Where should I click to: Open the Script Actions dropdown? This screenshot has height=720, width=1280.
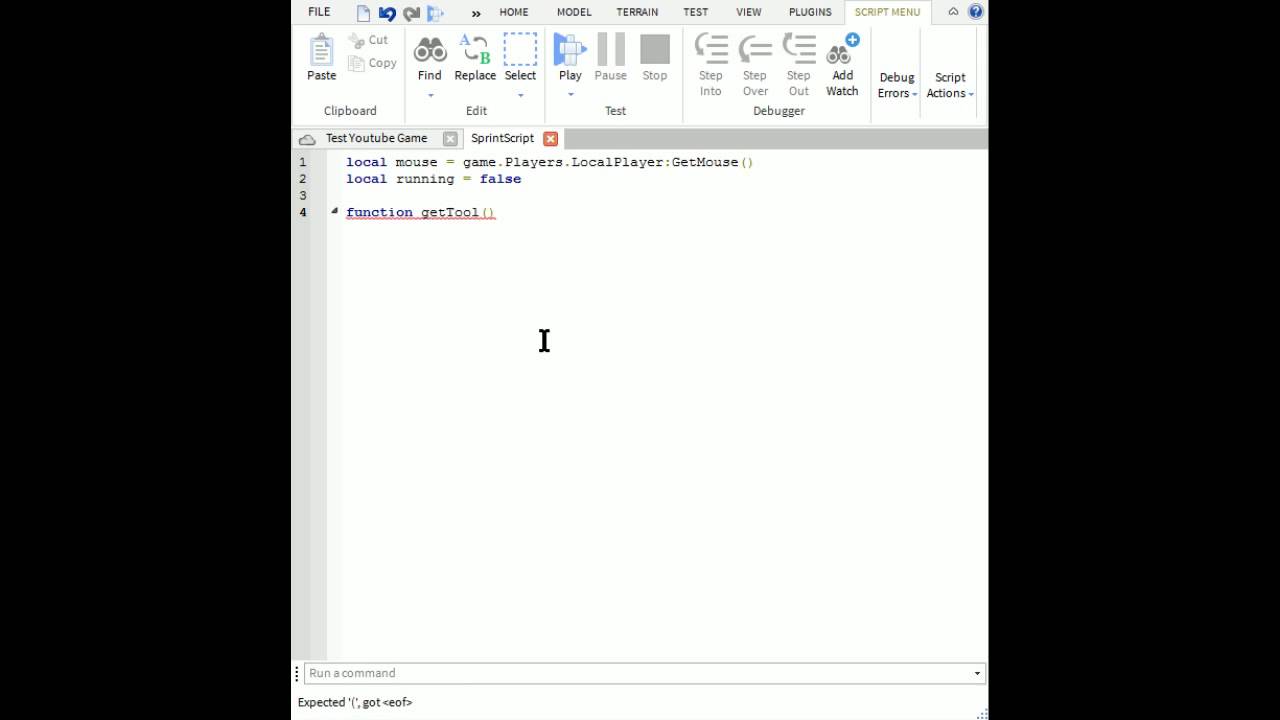tap(950, 85)
